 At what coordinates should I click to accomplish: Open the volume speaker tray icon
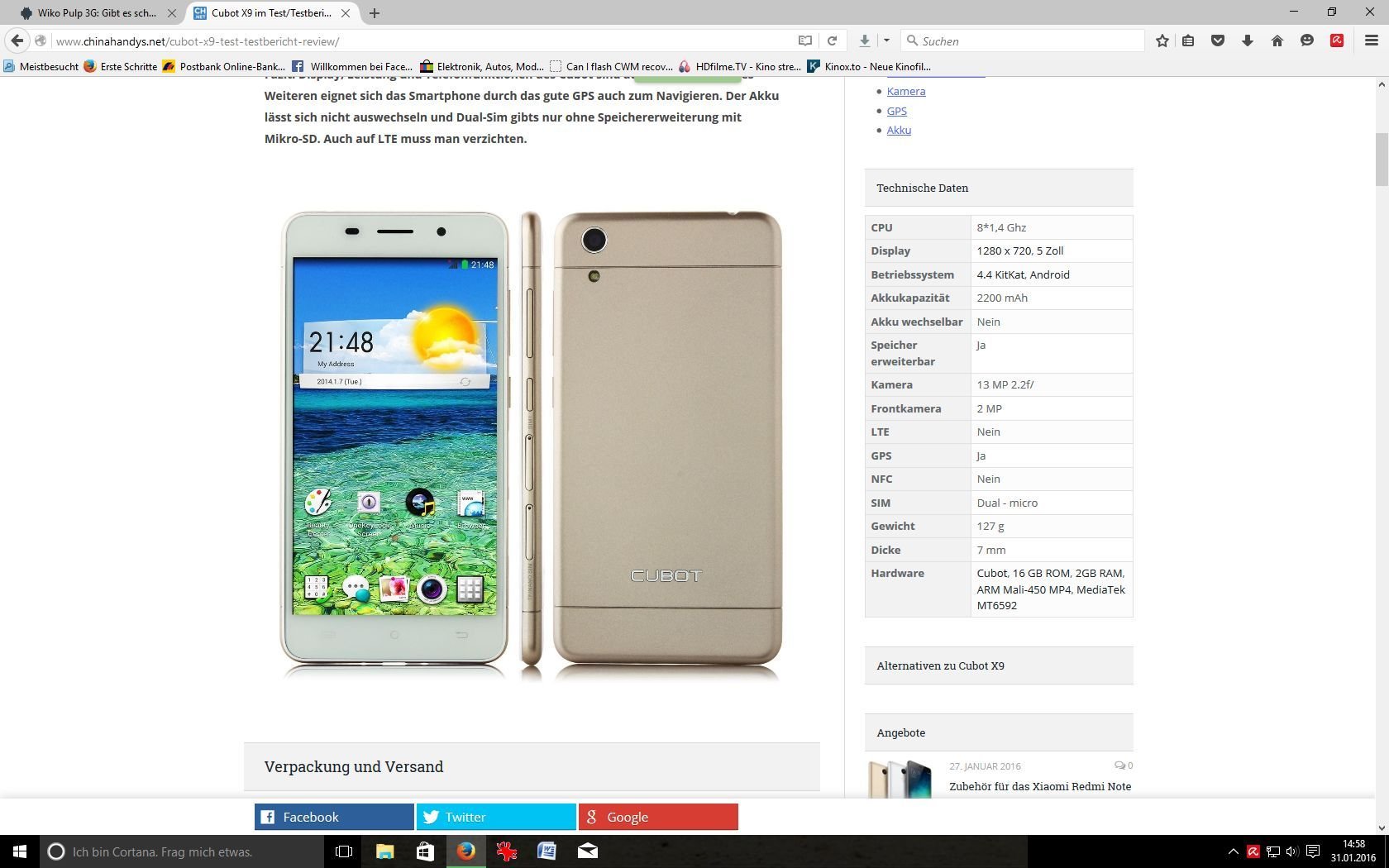tap(1292, 851)
